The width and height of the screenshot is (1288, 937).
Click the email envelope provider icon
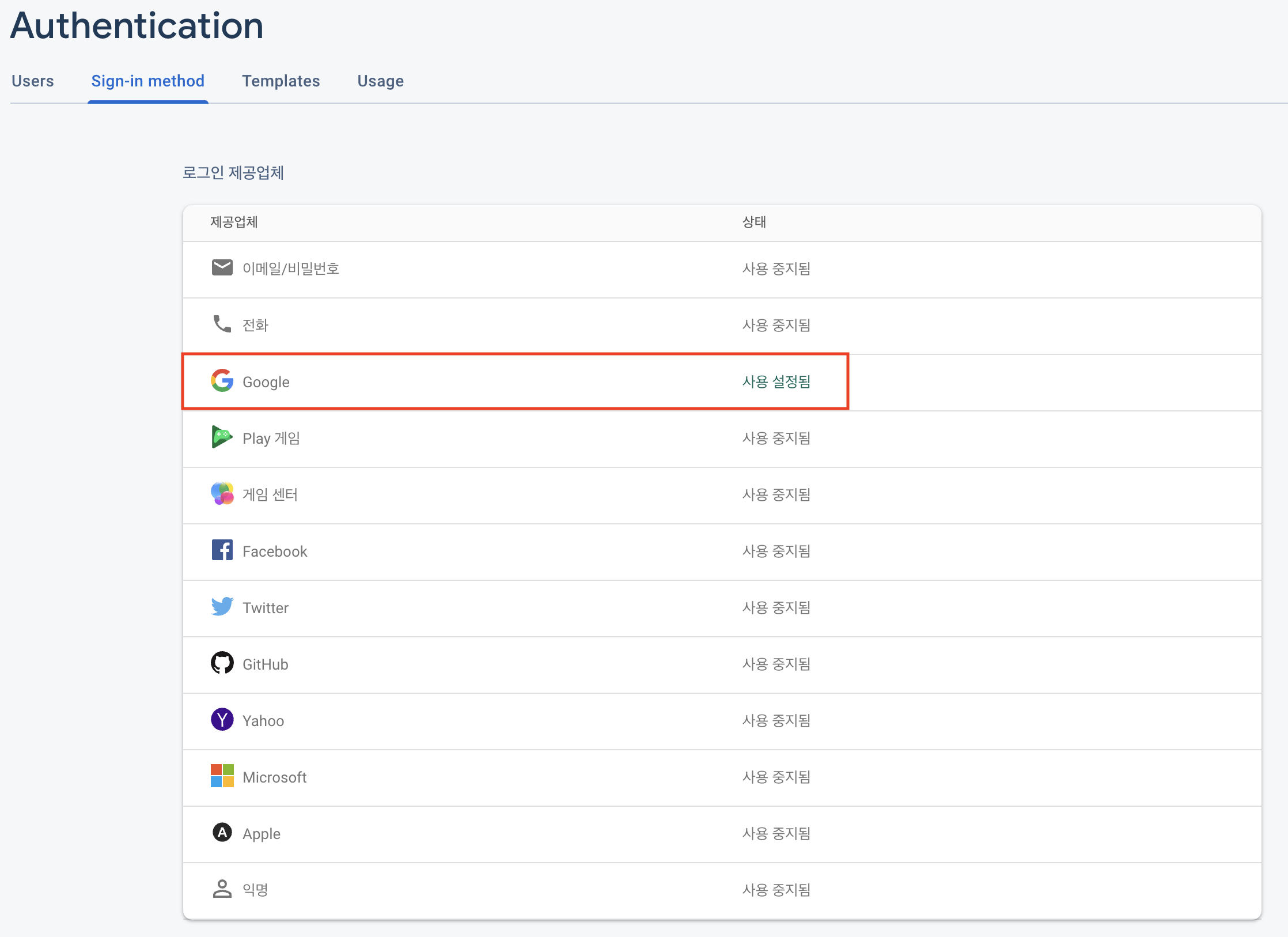[222, 267]
